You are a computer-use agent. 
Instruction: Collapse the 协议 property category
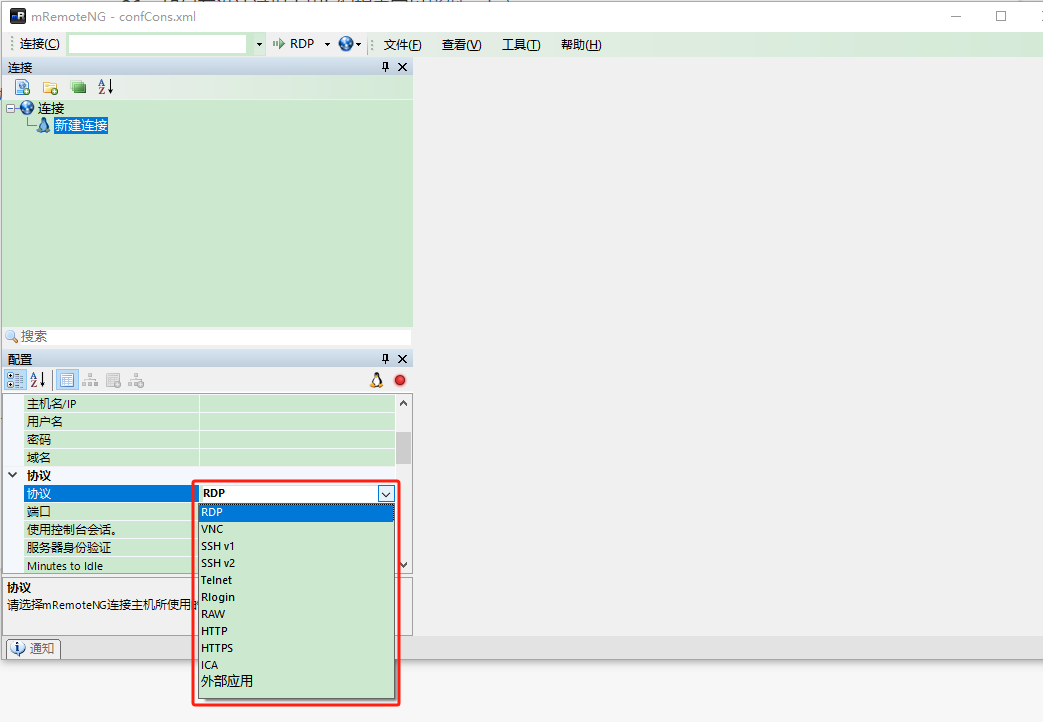(13, 475)
